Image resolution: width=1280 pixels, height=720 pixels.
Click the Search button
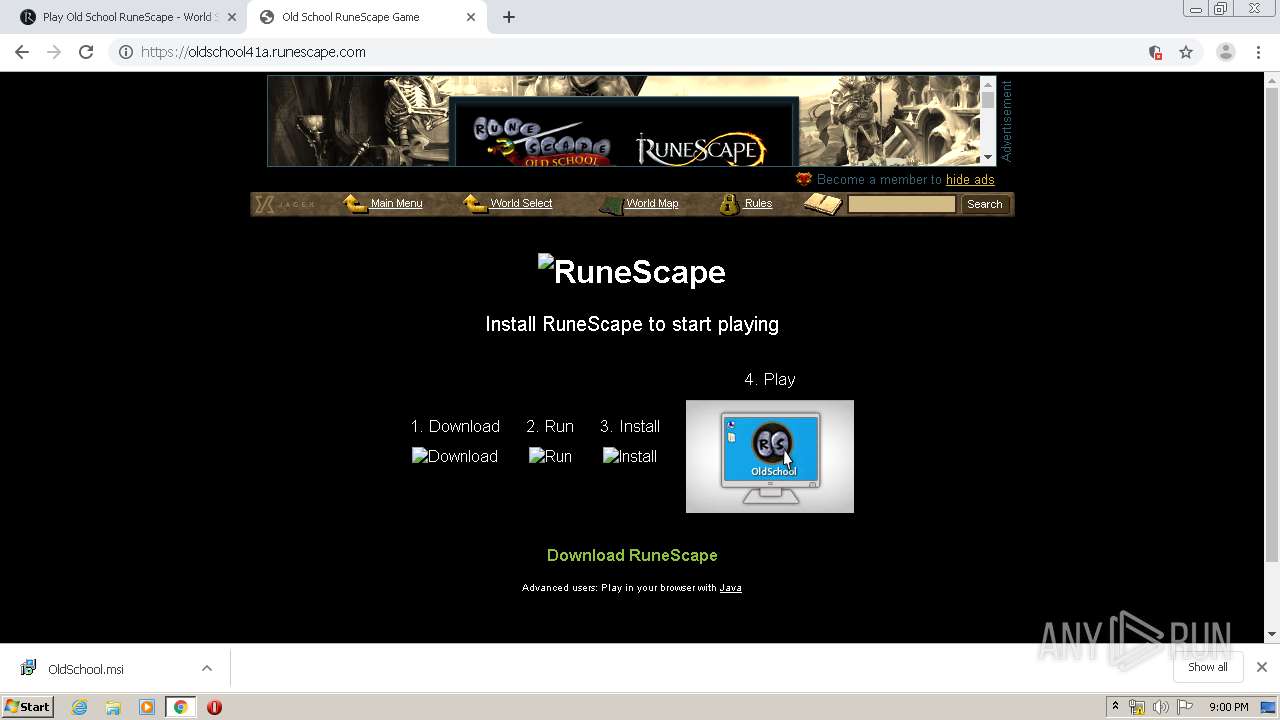[984, 204]
